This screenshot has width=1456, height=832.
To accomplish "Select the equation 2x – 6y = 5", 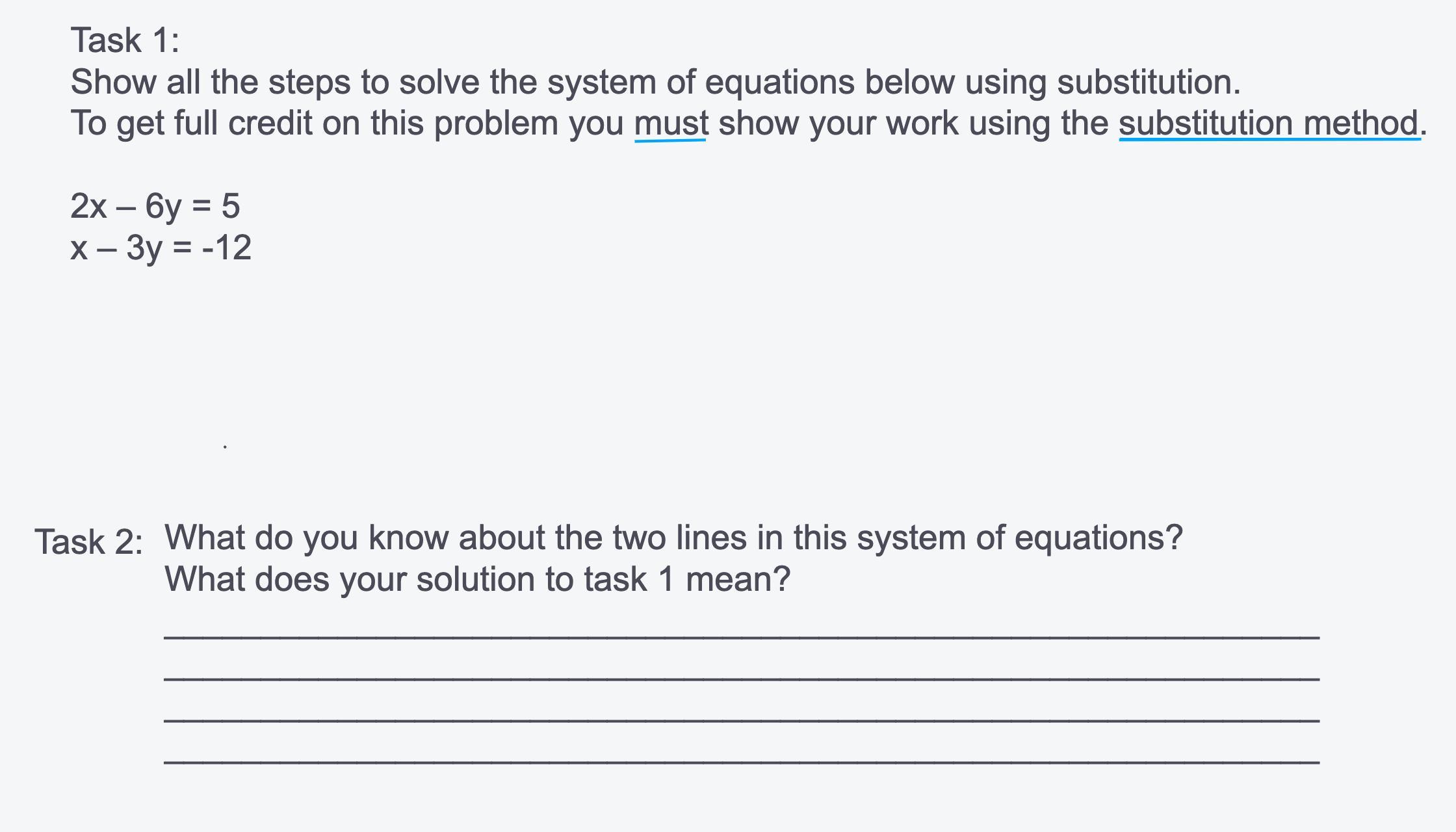I will [x=155, y=207].
